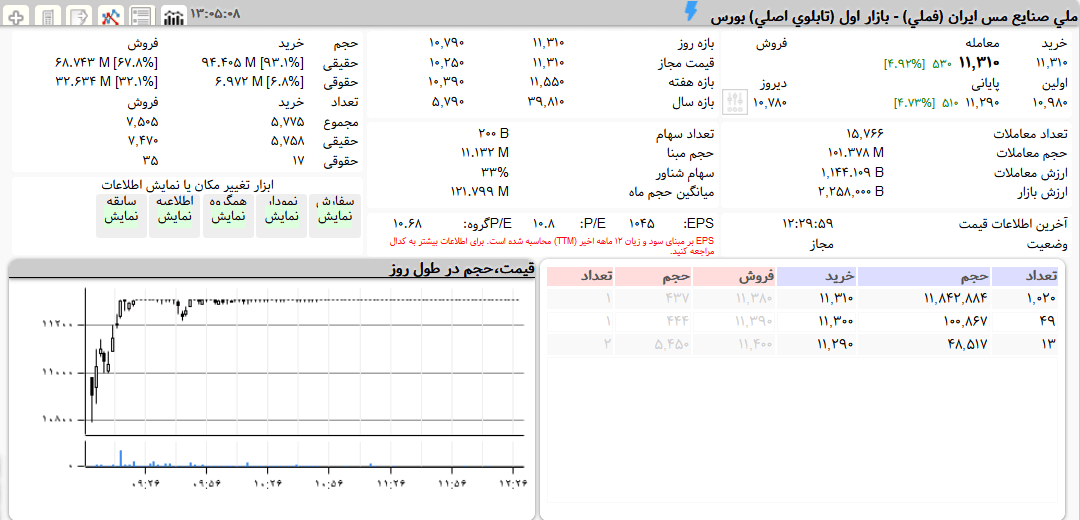Click the EPS value ۱۰۴۵
This screenshot has width=1080, height=520.
coord(641,224)
